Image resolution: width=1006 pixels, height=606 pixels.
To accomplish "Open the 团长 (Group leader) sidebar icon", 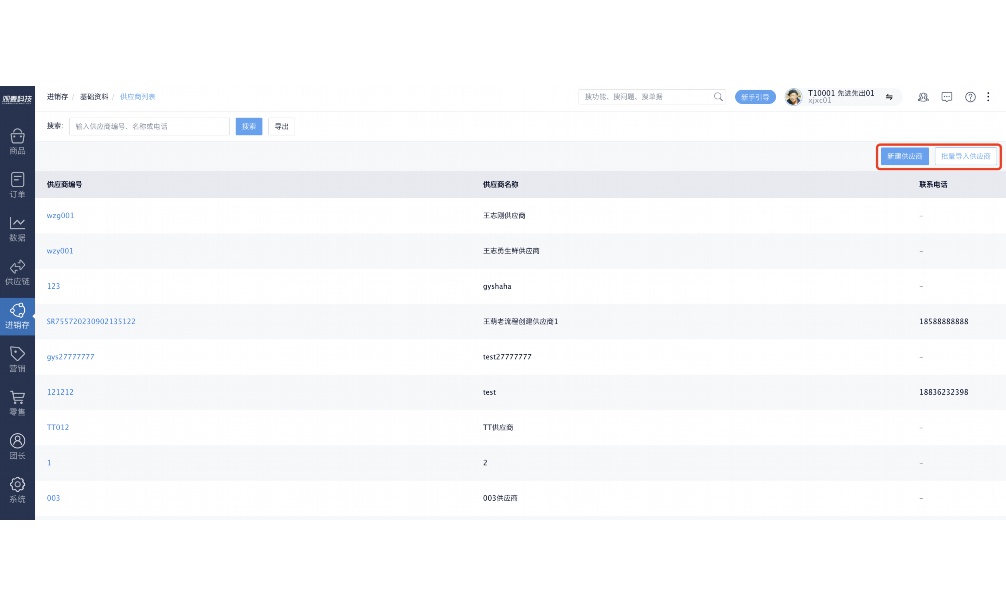I will pyautogui.click(x=17, y=445).
